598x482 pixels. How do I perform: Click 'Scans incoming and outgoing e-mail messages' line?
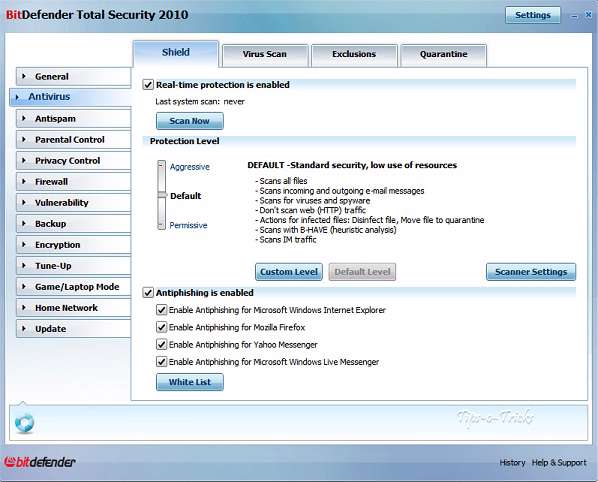[x=340, y=191]
